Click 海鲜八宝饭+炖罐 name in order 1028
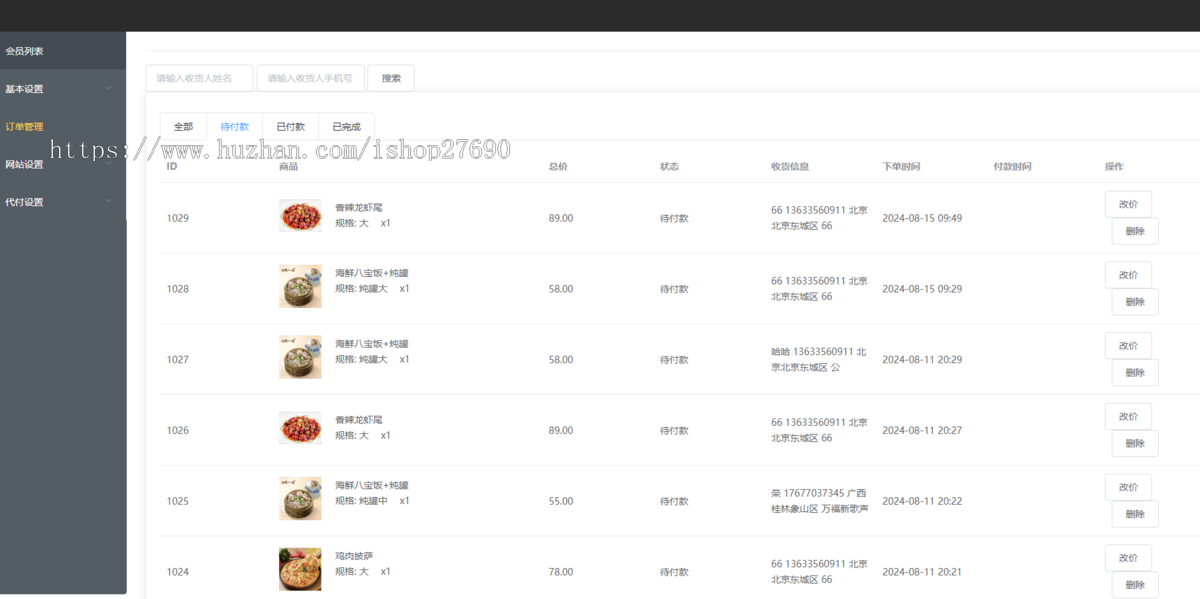 [x=372, y=273]
